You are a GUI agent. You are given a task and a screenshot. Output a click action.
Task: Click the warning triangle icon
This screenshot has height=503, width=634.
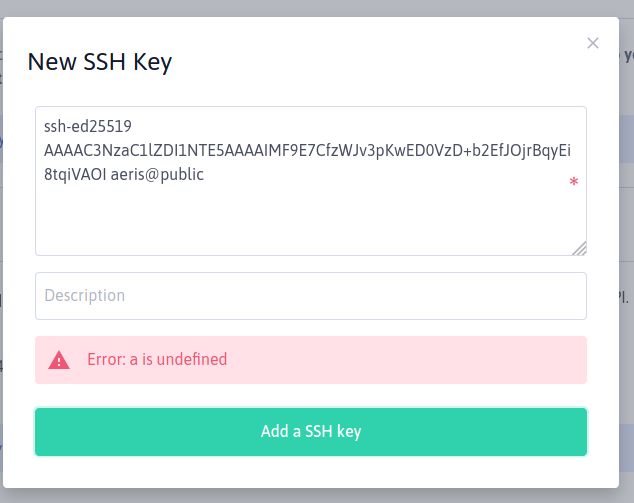pos(60,360)
